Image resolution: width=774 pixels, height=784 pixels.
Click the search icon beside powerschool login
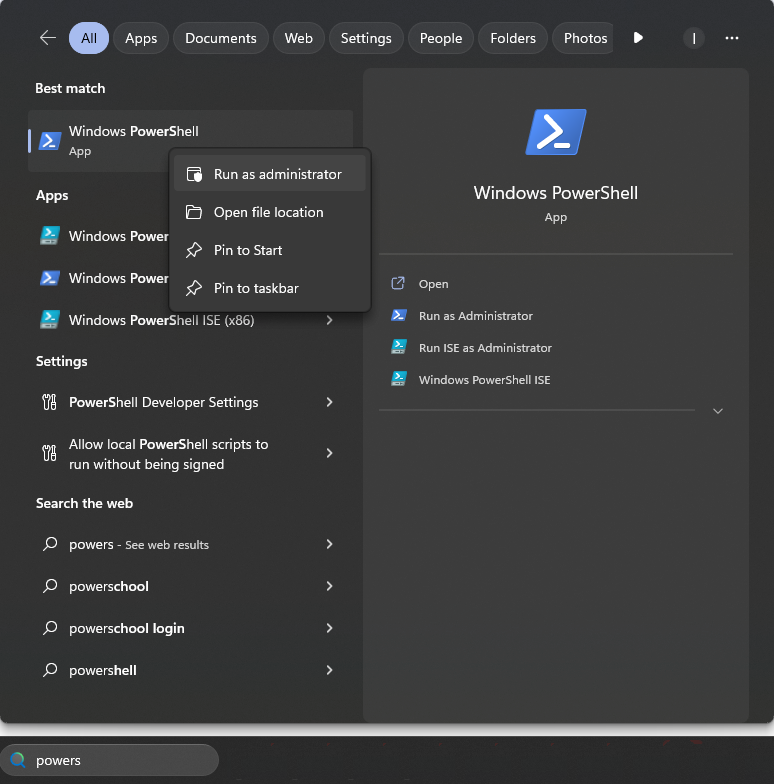[x=50, y=628]
